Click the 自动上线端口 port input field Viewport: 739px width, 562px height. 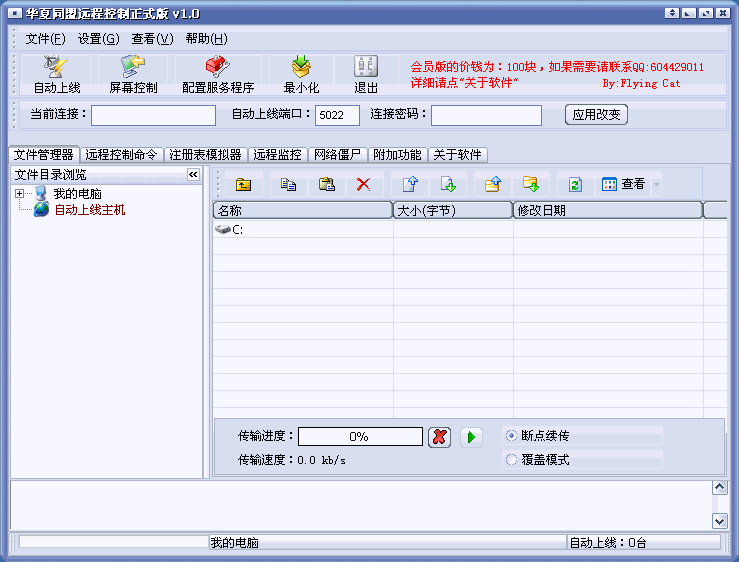click(337, 115)
